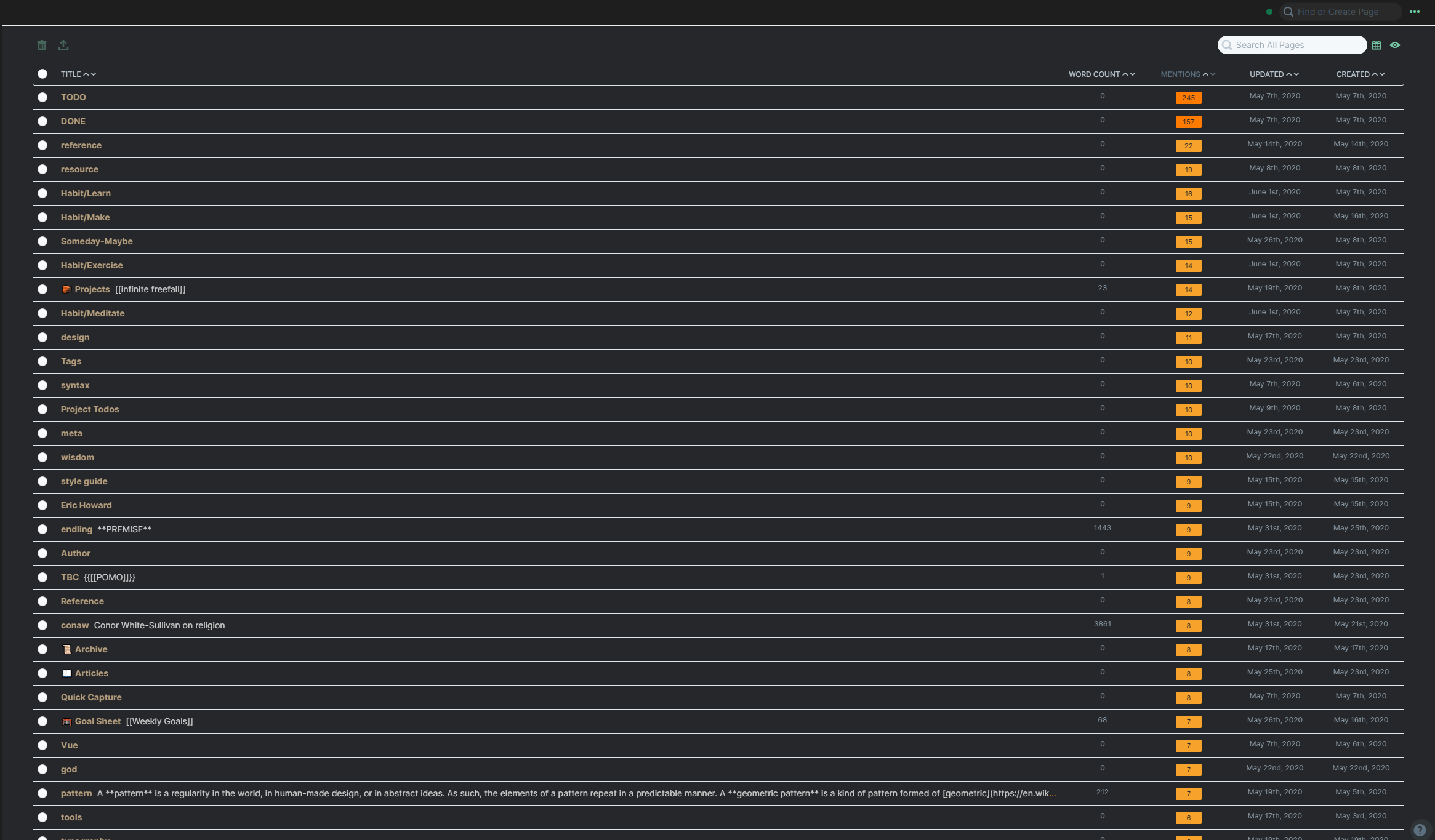
Task: Click the green sync status dot
Action: pyautogui.click(x=1269, y=12)
